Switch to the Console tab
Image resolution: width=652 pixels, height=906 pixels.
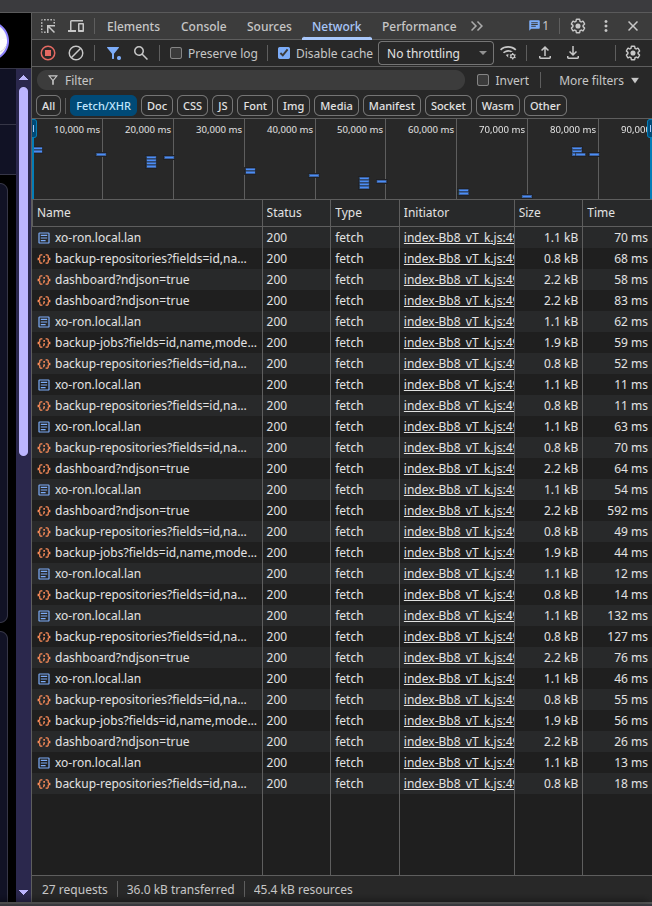(x=203, y=27)
